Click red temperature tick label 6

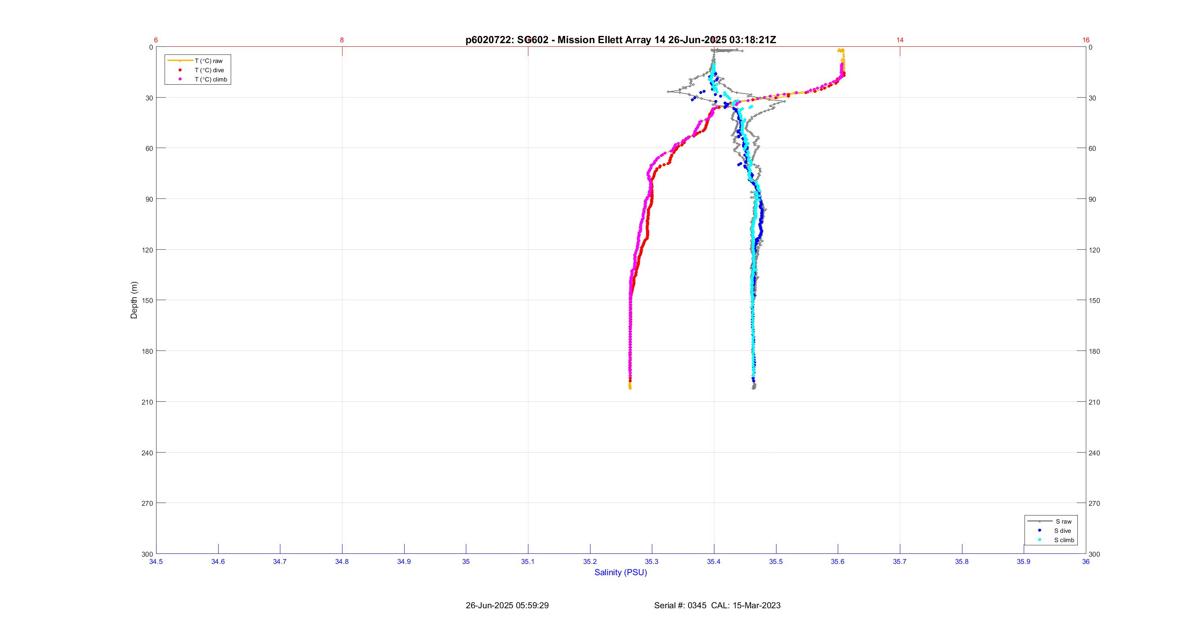156,40
